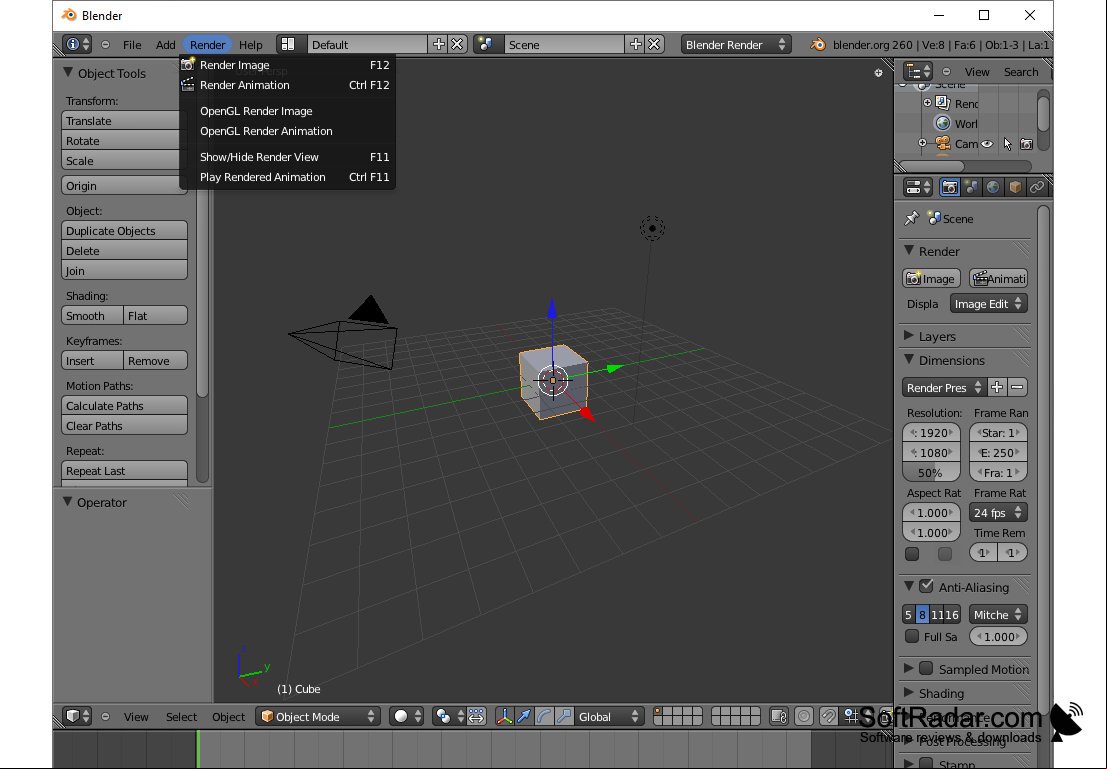Open the Help menu
The width and height of the screenshot is (1107, 769).
click(251, 44)
